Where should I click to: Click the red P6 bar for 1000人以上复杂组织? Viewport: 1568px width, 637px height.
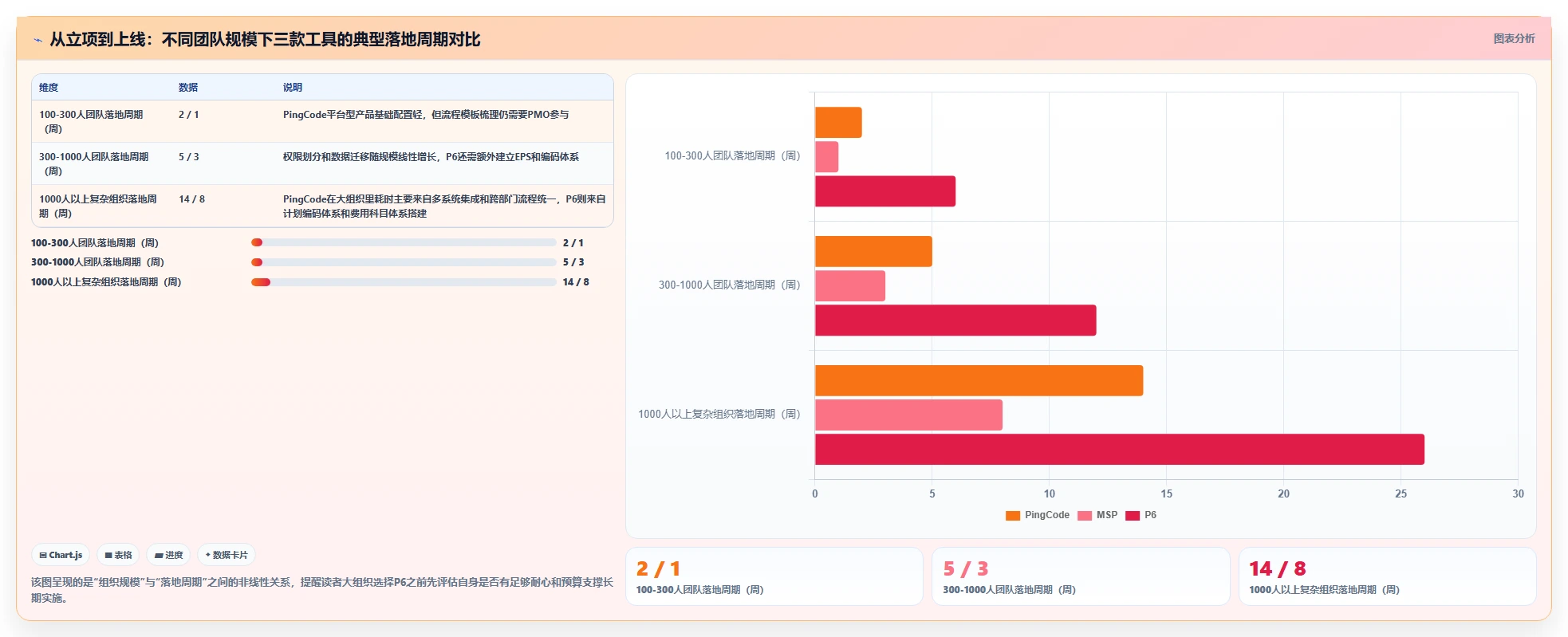click(x=1120, y=450)
